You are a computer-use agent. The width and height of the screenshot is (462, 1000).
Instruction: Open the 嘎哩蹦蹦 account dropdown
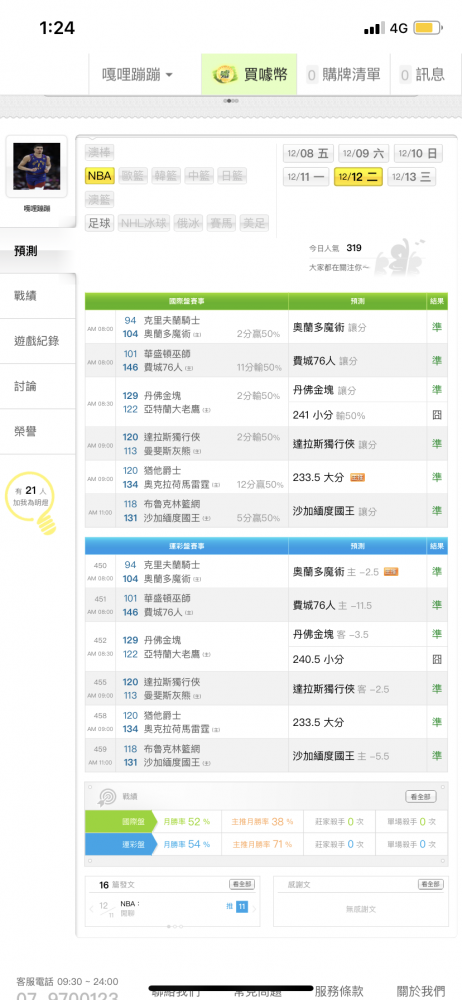(137, 75)
